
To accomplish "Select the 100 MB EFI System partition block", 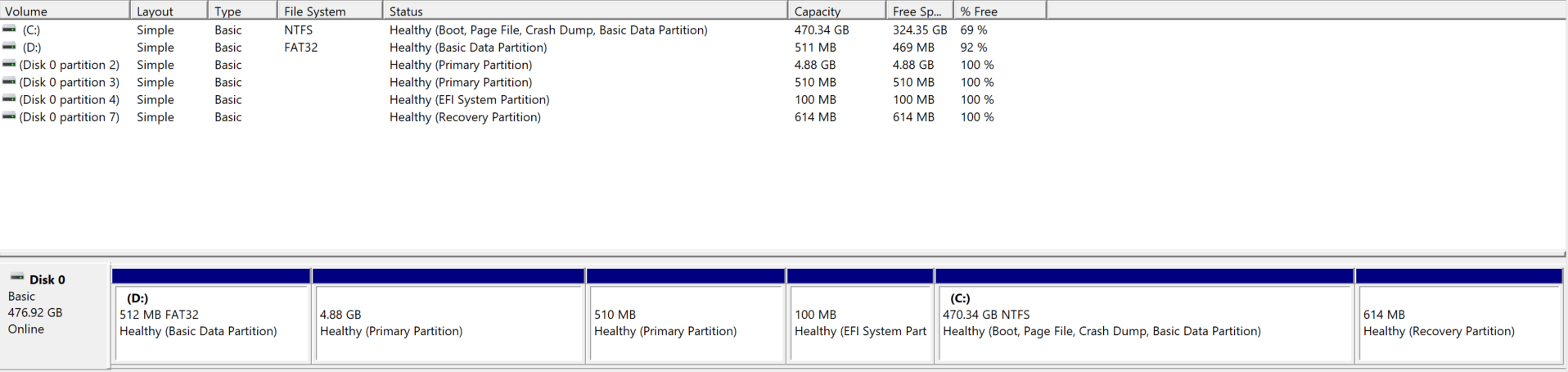I will (x=860, y=315).
